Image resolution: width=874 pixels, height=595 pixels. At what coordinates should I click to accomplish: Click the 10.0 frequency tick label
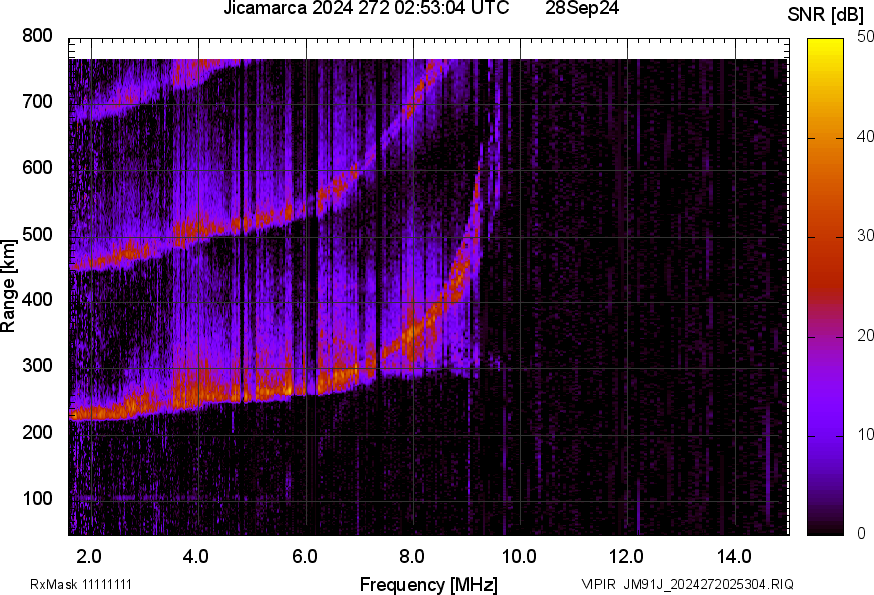pos(519,555)
